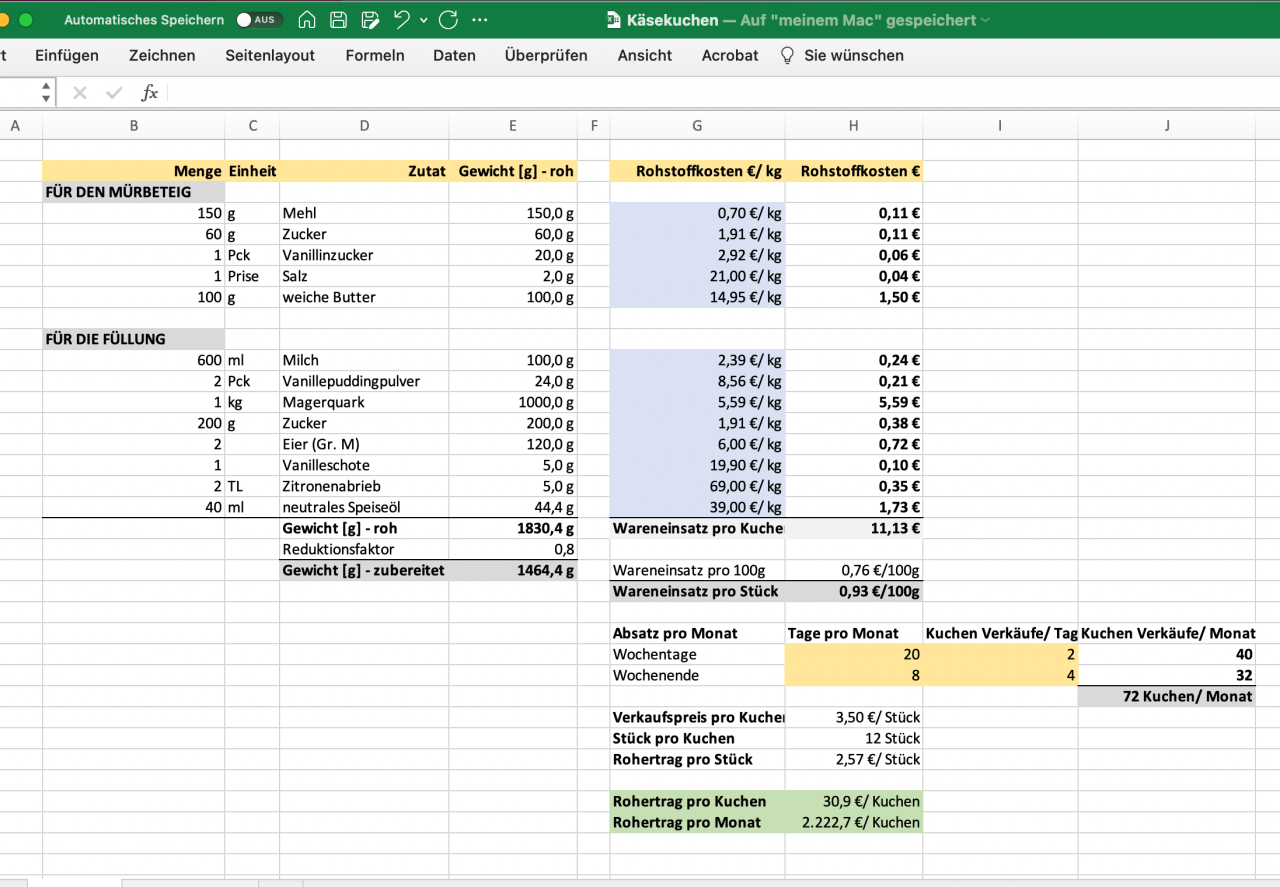Select column G header
This screenshot has height=887, width=1280.
click(697, 125)
